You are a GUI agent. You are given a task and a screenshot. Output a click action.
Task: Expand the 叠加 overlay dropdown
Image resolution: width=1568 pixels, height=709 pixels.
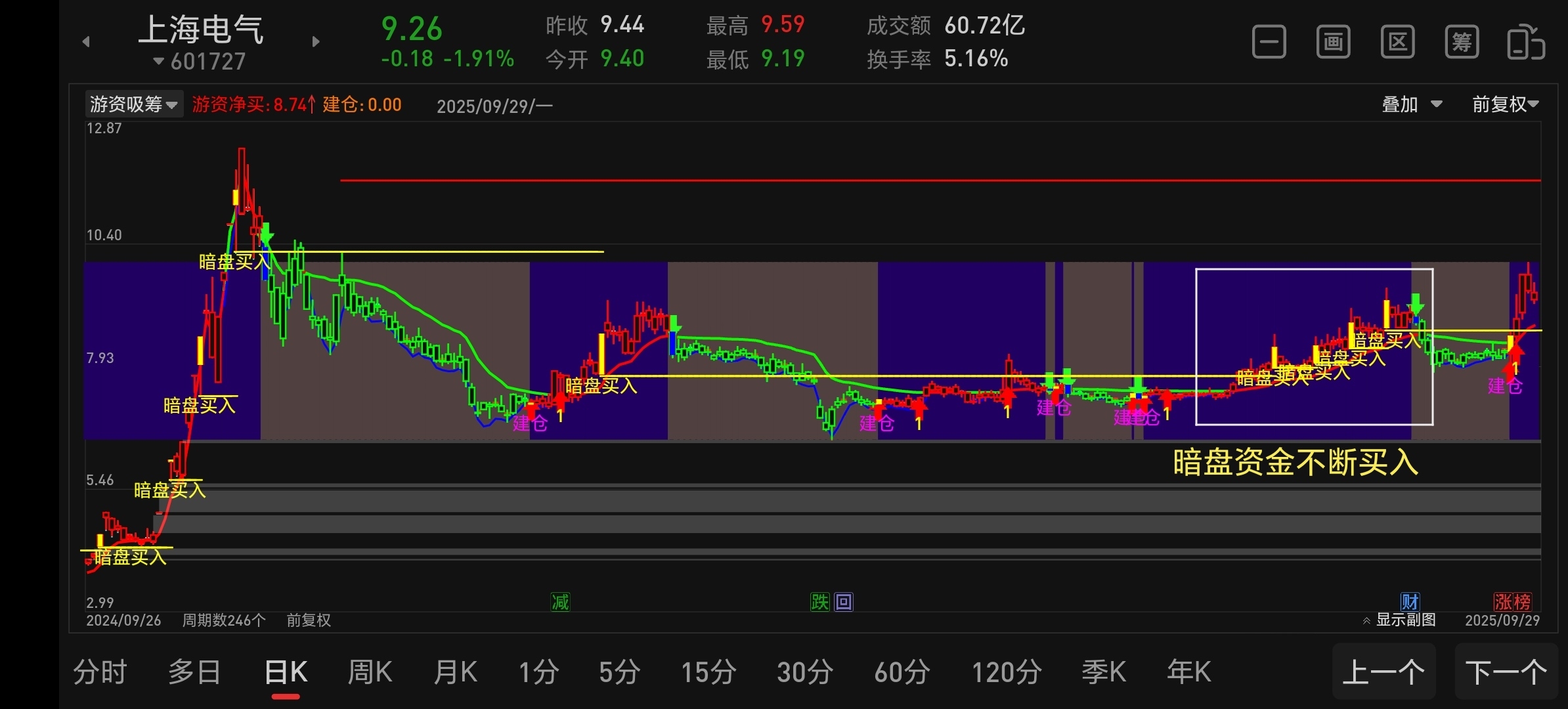1412,104
